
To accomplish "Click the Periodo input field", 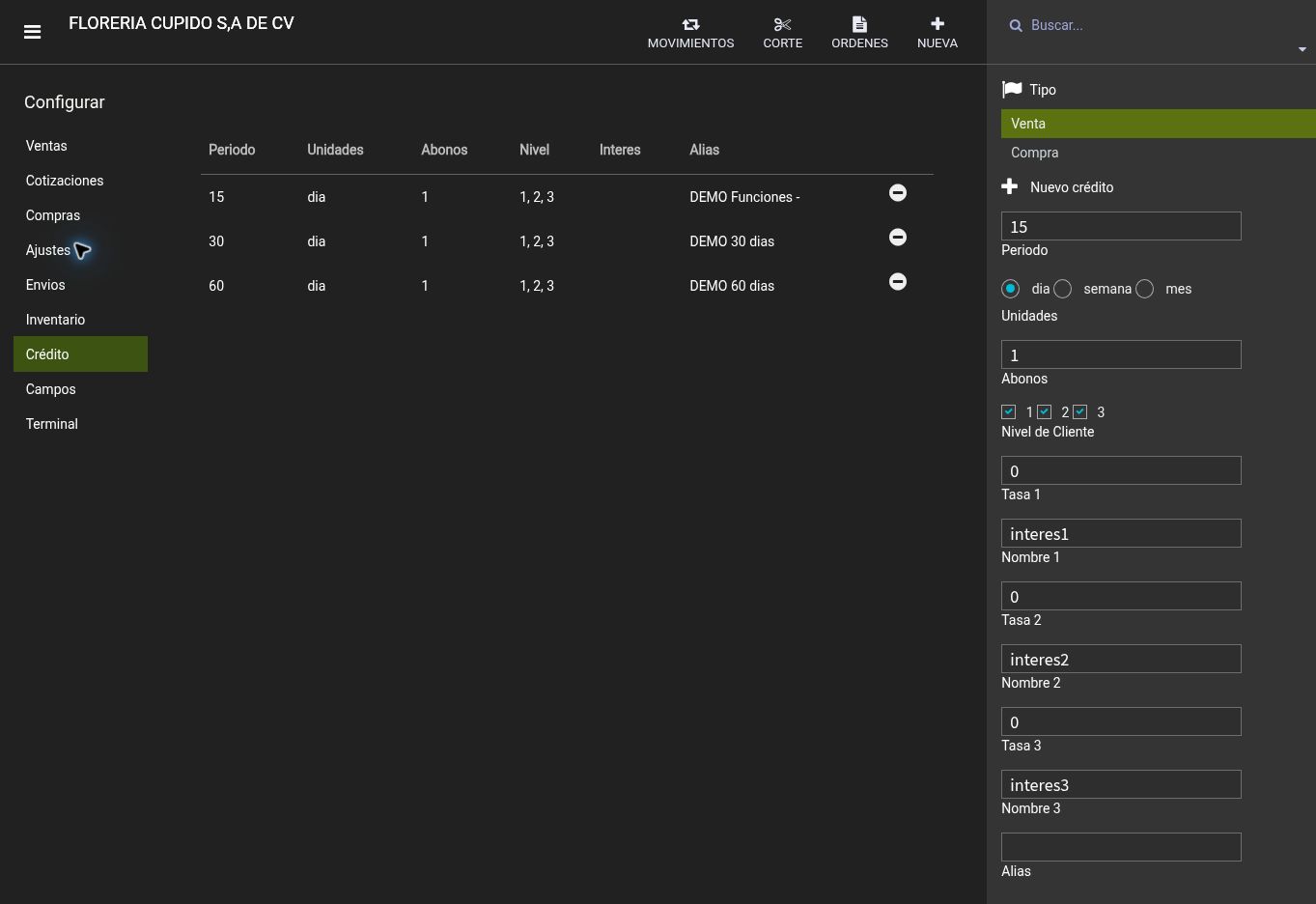I will (x=1121, y=226).
